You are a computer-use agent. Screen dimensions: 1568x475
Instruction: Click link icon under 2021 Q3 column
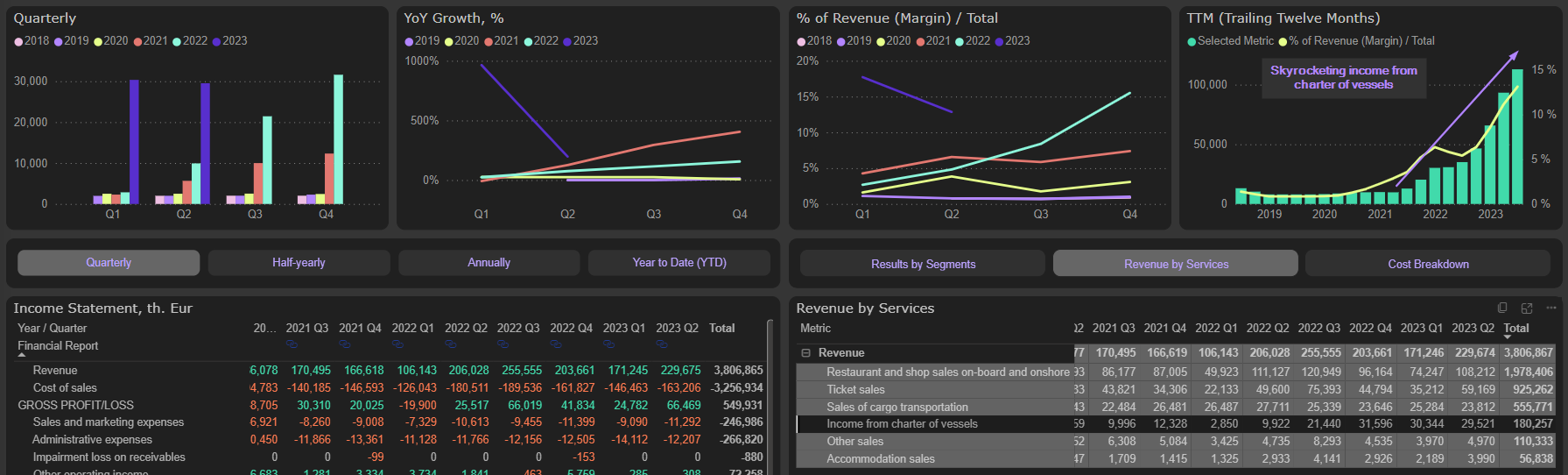(292, 344)
